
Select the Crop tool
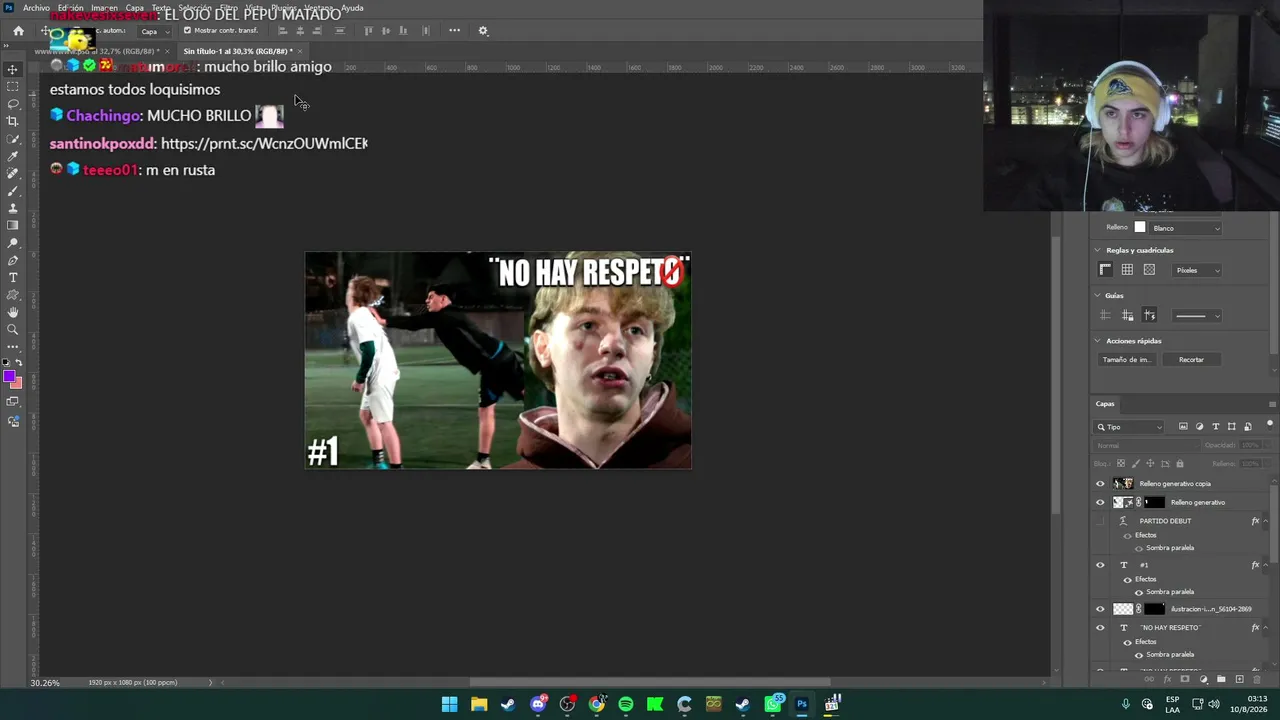coord(13,121)
